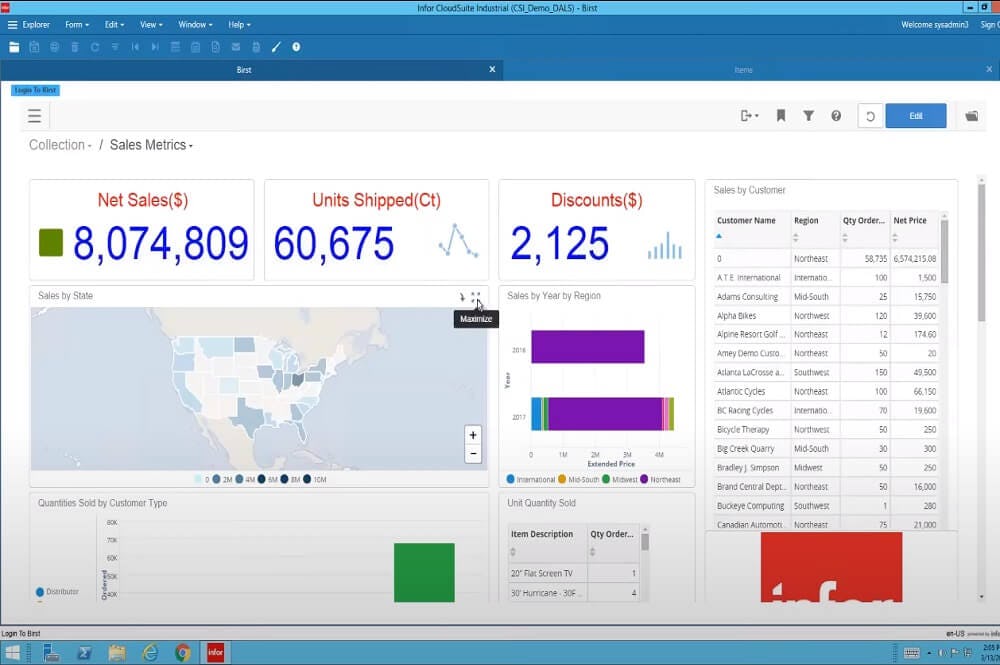Toggle the Northeast legend series
This screenshot has height=665, width=1000.
click(x=660, y=480)
